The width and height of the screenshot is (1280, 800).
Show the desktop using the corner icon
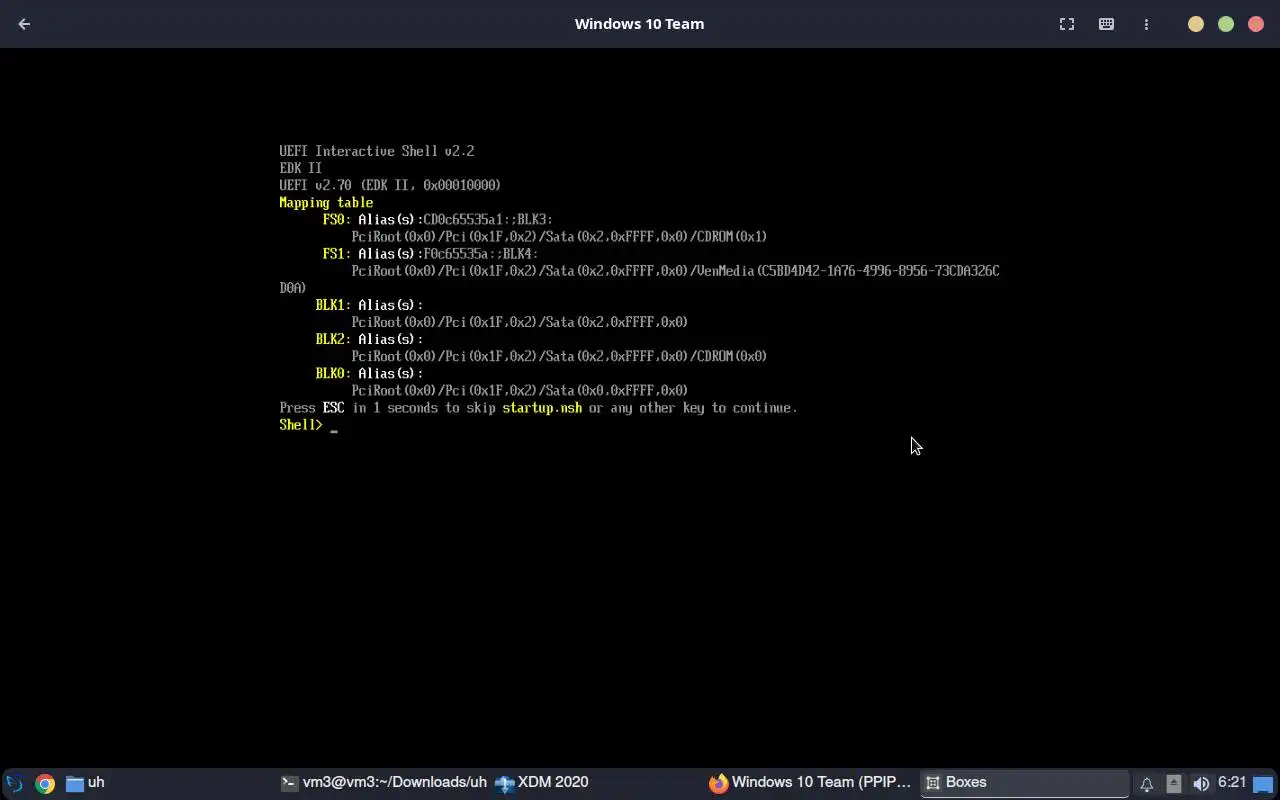click(x=1264, y=784)
